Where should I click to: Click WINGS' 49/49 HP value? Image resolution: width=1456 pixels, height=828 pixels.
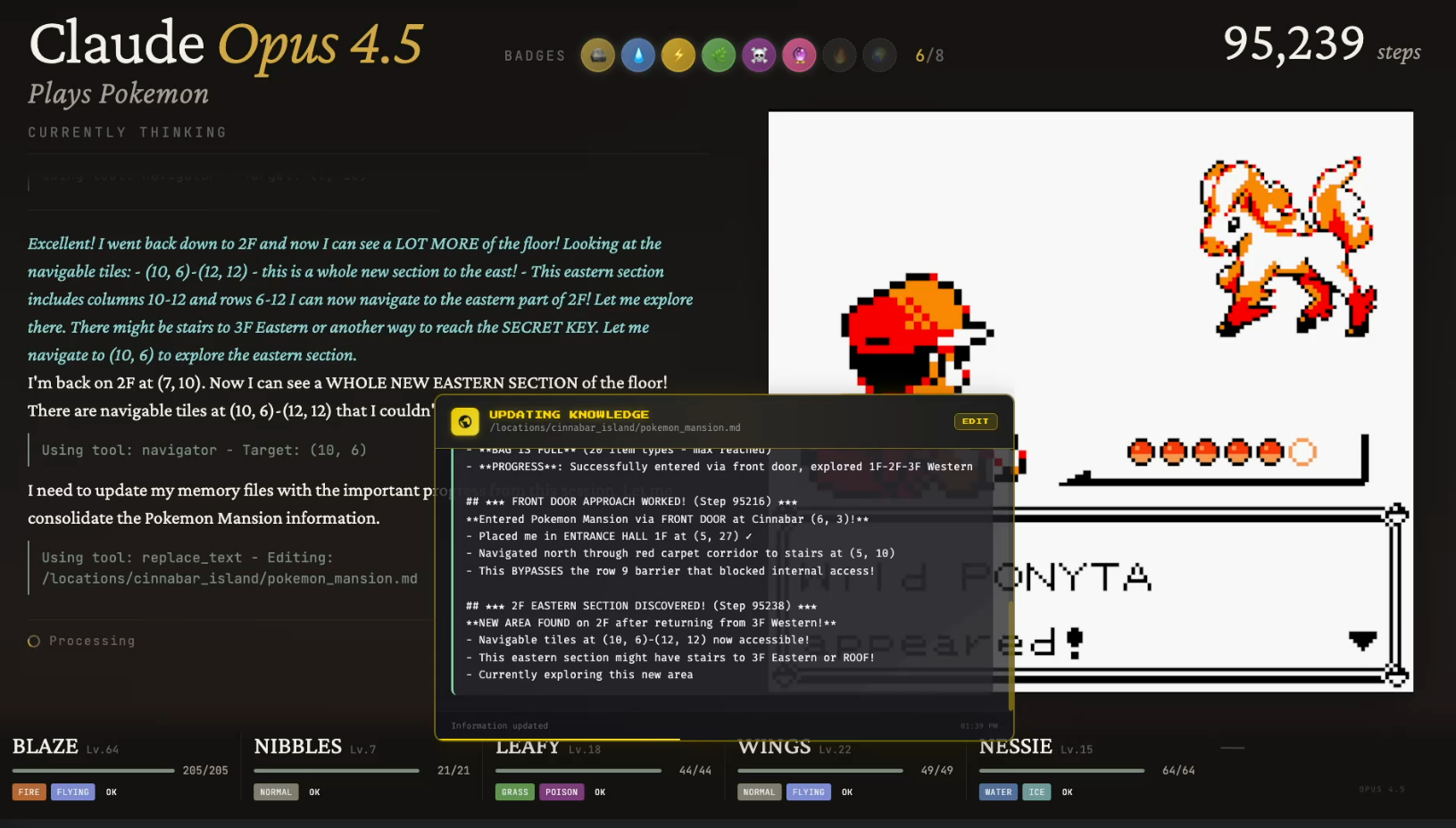(937, 770)
